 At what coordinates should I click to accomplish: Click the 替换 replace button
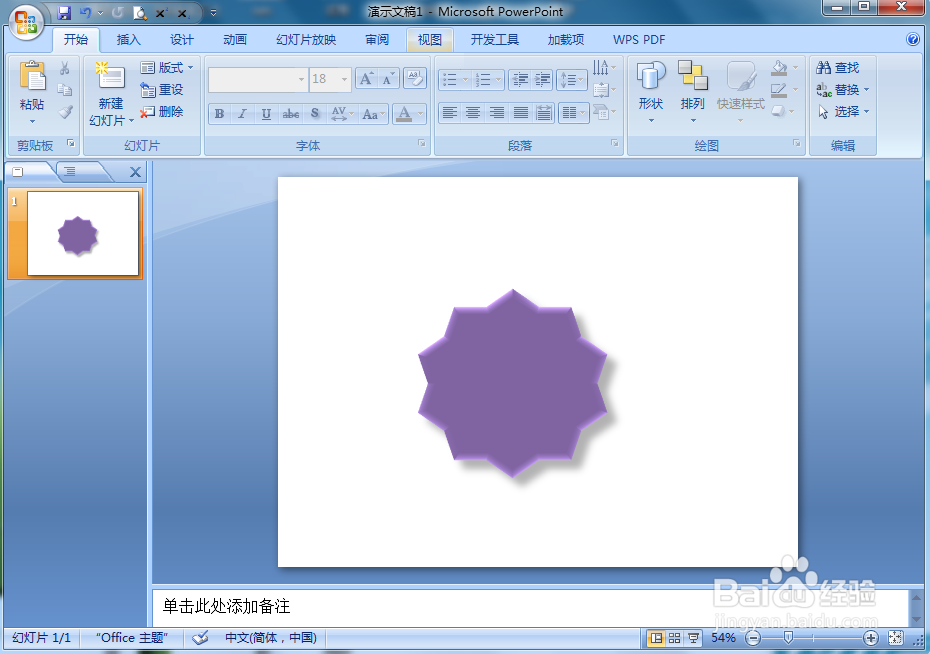click(x=842, y=90)
